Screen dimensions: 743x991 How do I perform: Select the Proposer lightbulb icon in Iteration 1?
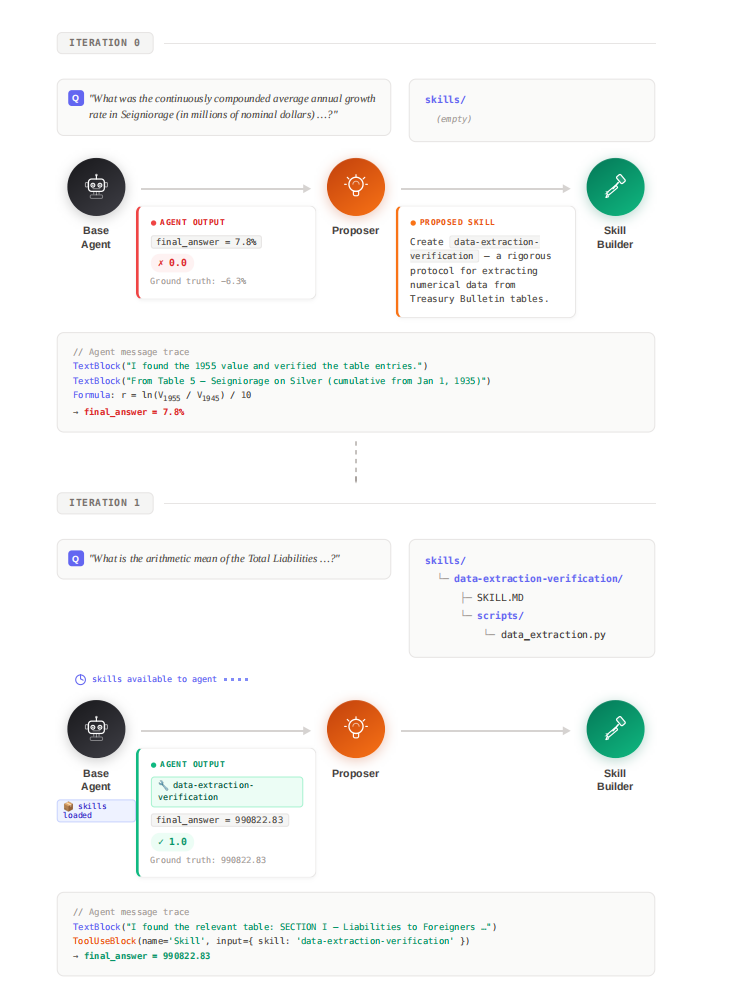[355, 729]
